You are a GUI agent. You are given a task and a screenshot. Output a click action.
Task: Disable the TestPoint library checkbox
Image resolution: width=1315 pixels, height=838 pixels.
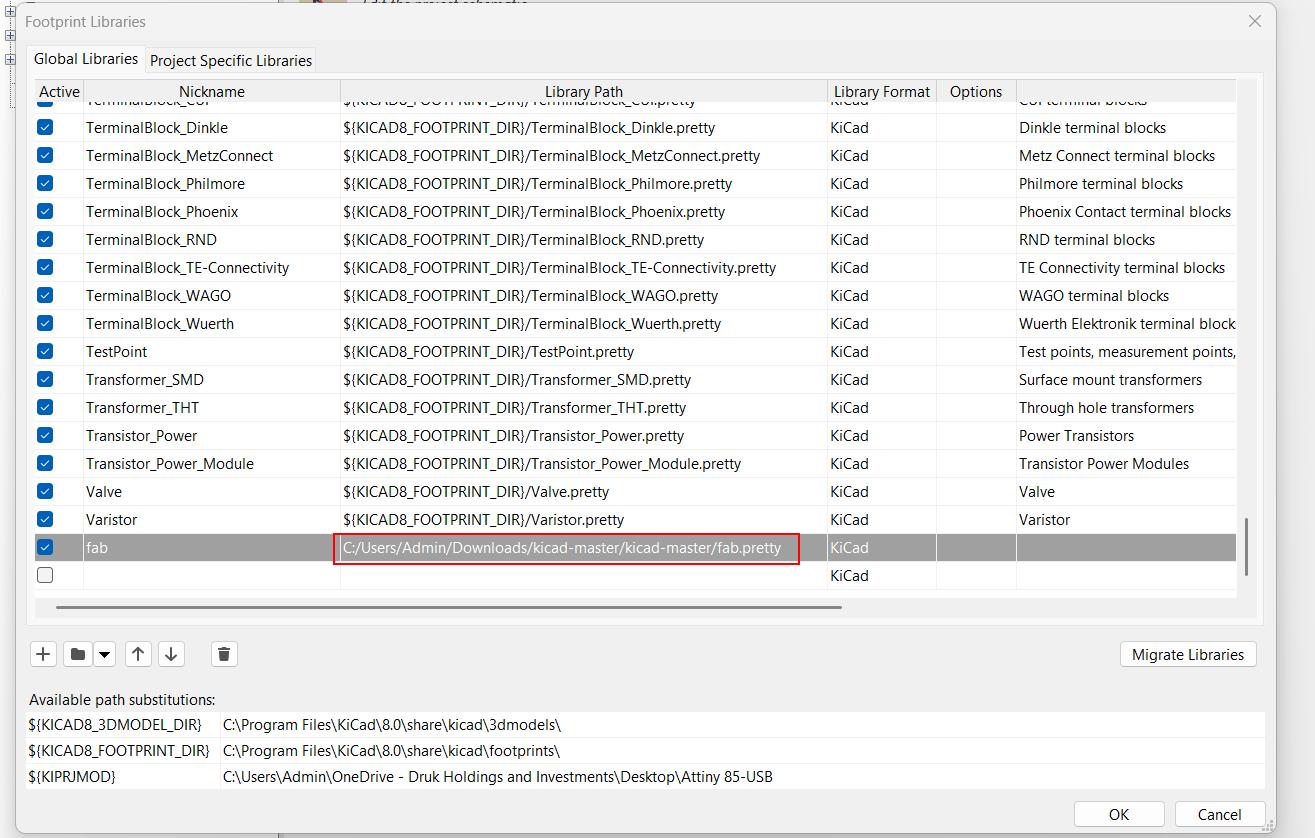45,351
